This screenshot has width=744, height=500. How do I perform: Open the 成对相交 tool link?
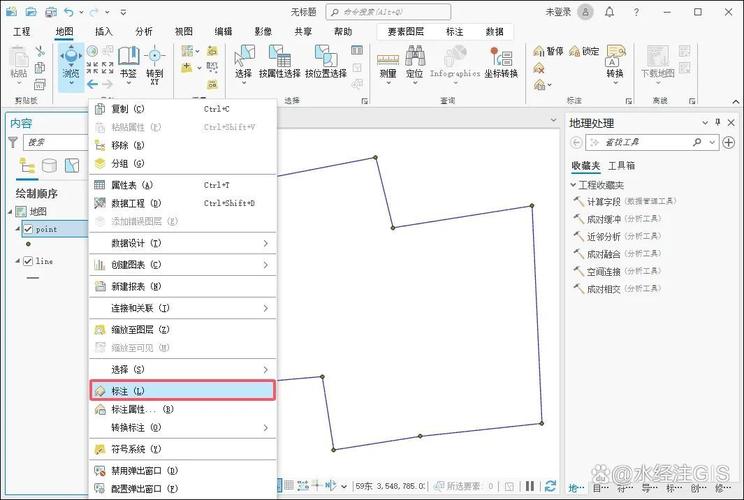point(604,288)
